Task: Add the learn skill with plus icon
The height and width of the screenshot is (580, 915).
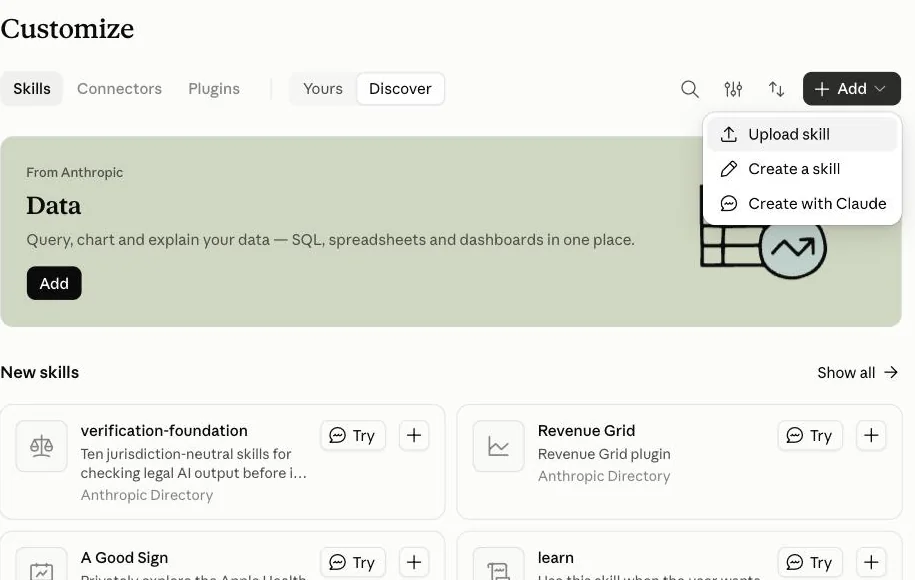Action: click(x=871, y=562)
